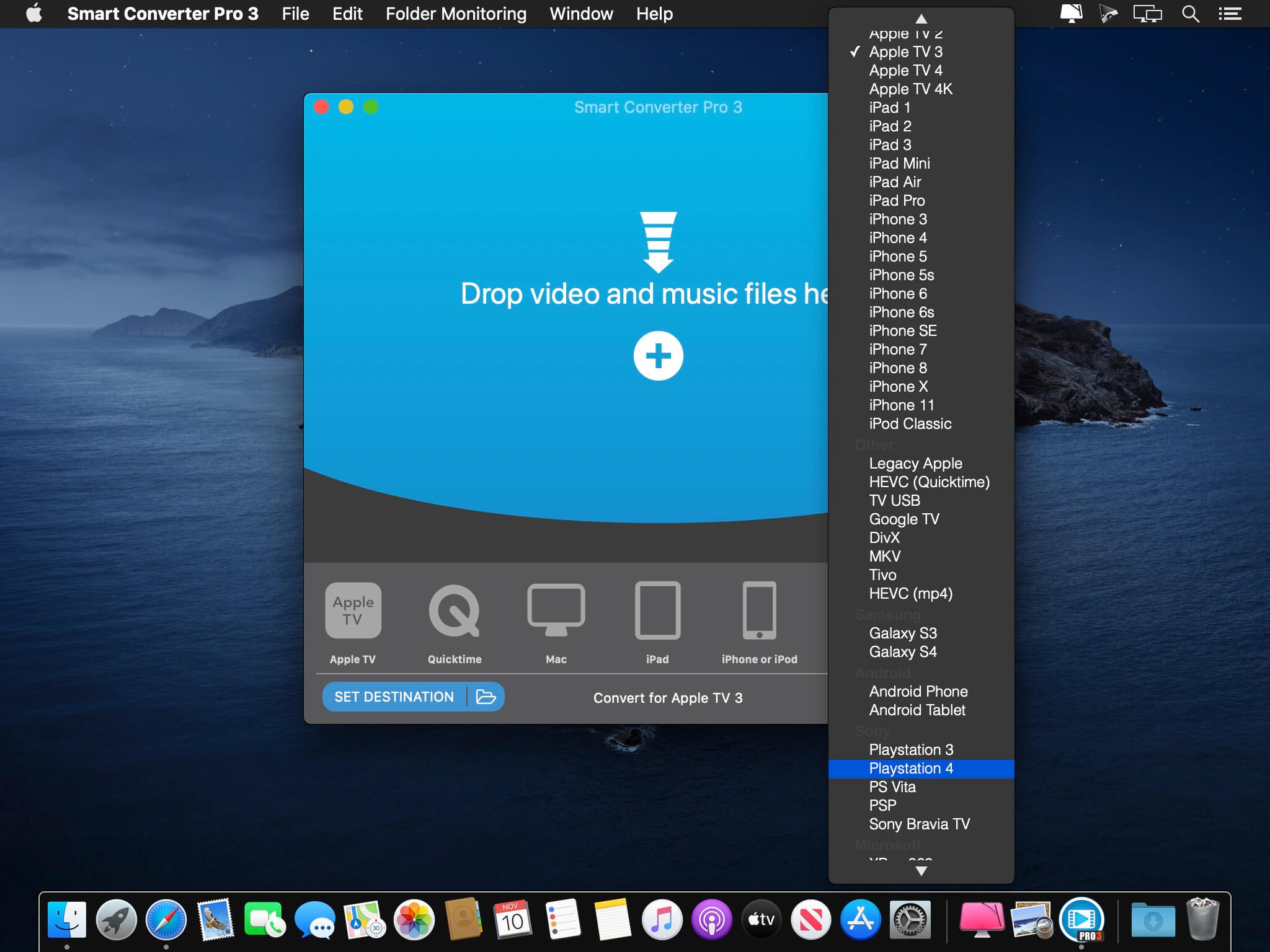The width and height of the screenshot is (1270, 952).
Task: Open the File menu
Action: 296,13
